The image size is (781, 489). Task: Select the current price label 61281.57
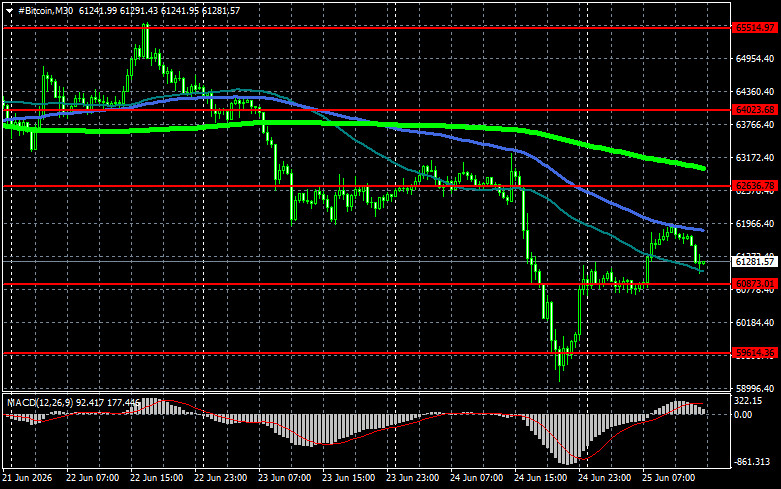click(x=755, y=261)
